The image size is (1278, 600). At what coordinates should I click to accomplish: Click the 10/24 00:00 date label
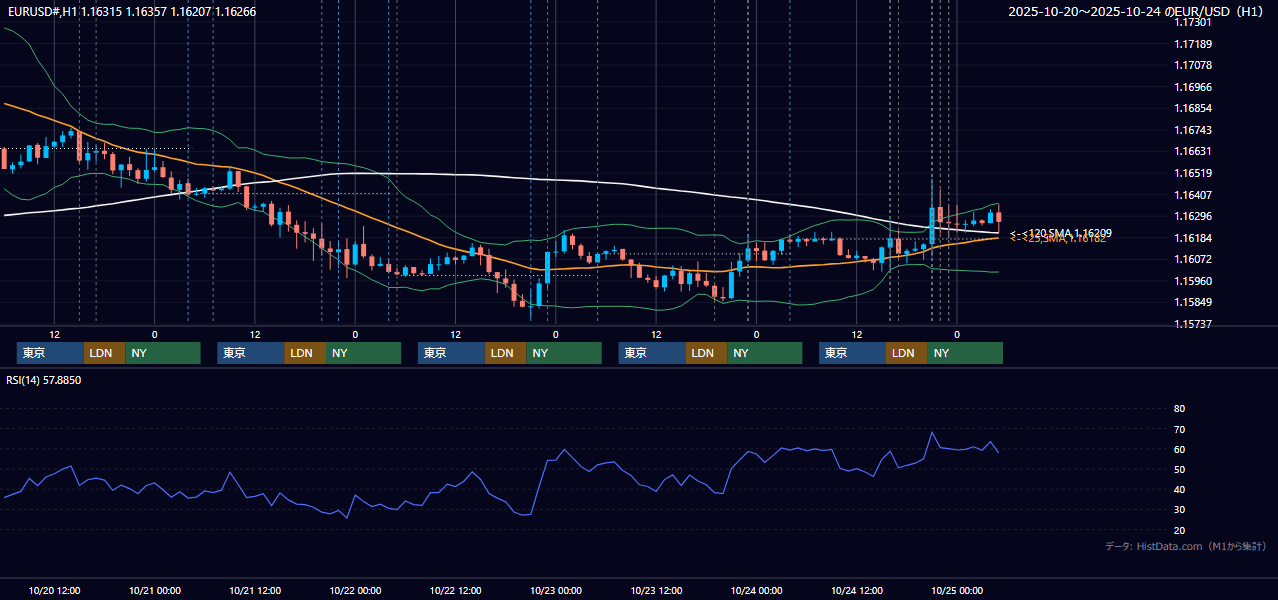756,590
